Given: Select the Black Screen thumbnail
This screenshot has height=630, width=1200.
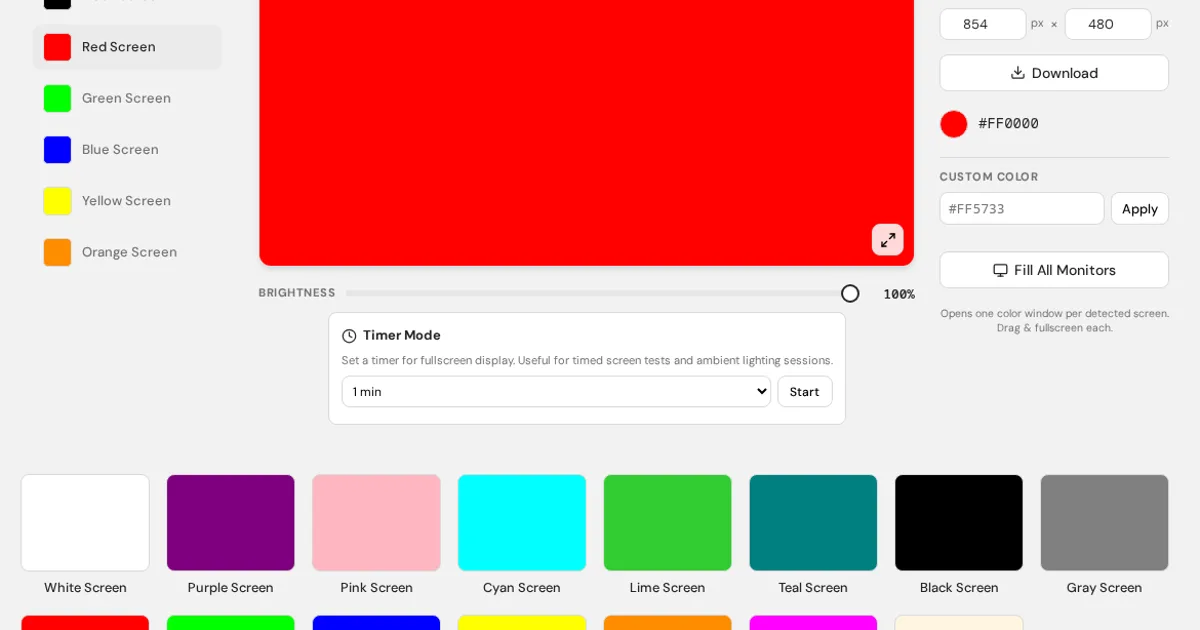Looking at the screenshot, I should (x=959, y=523).
